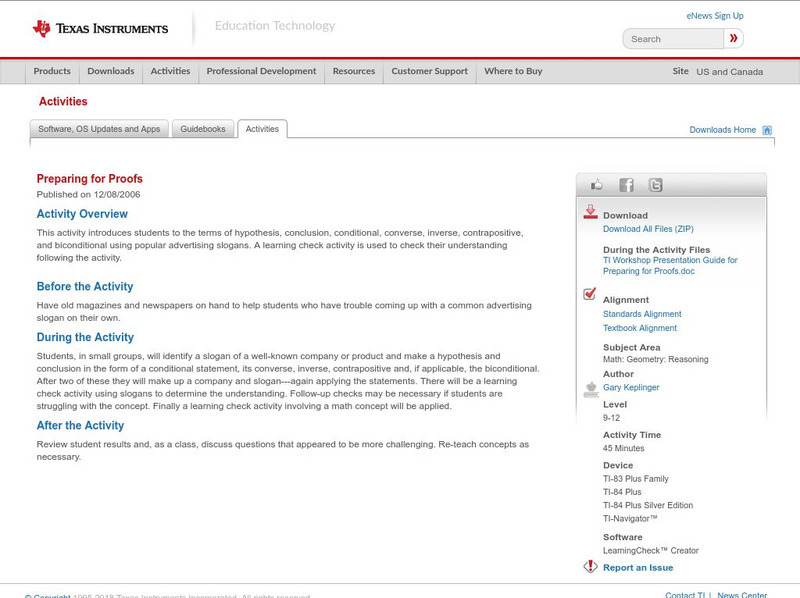Open the Downloads menu
The width and height of the screenshot is (800, 598).
pyautogui.click(x=111, y=71)
